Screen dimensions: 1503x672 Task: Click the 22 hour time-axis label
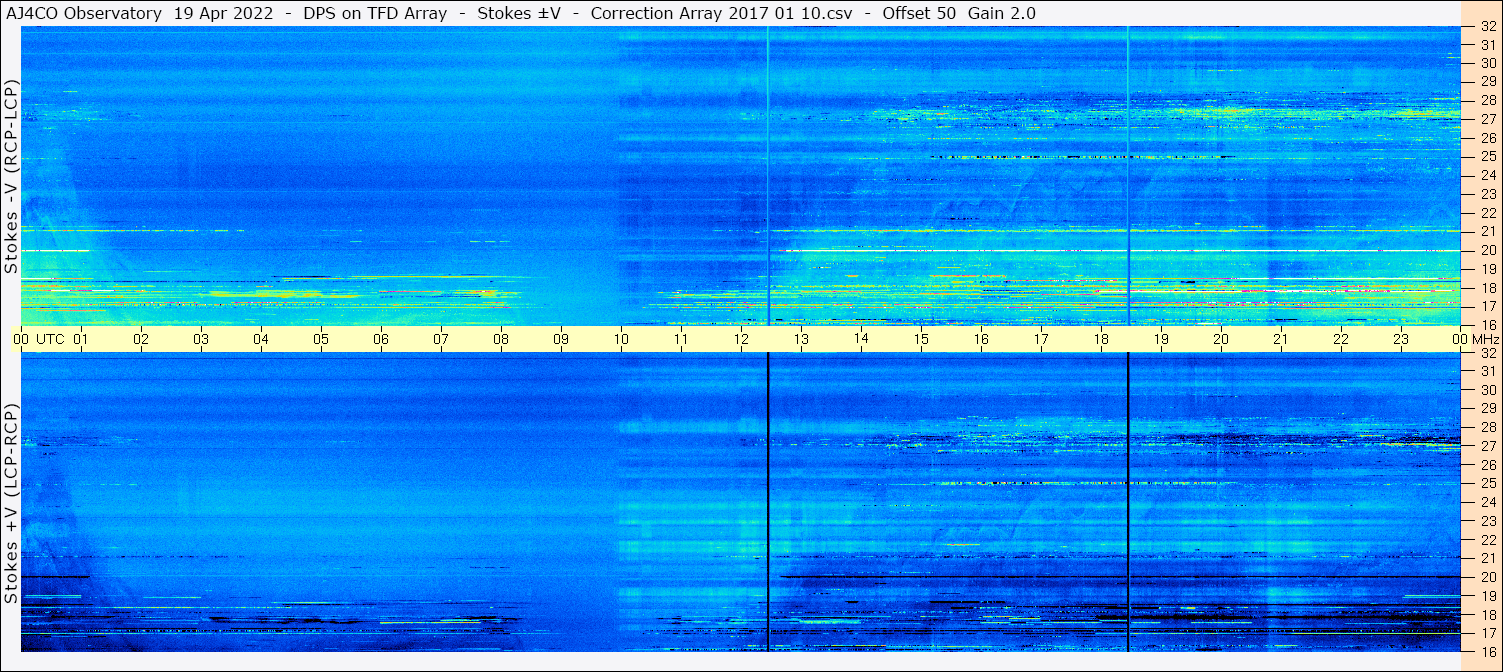(x=1341, y=339)
